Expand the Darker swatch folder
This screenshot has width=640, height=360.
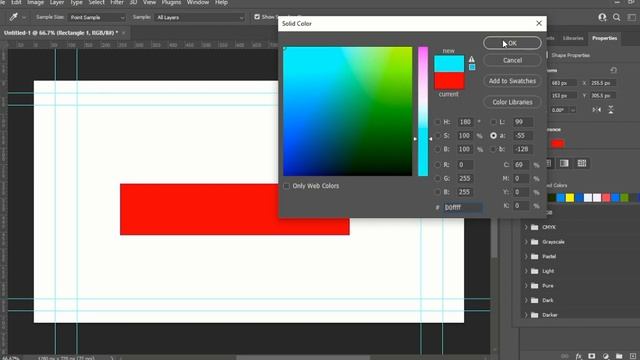click(526, 315)
